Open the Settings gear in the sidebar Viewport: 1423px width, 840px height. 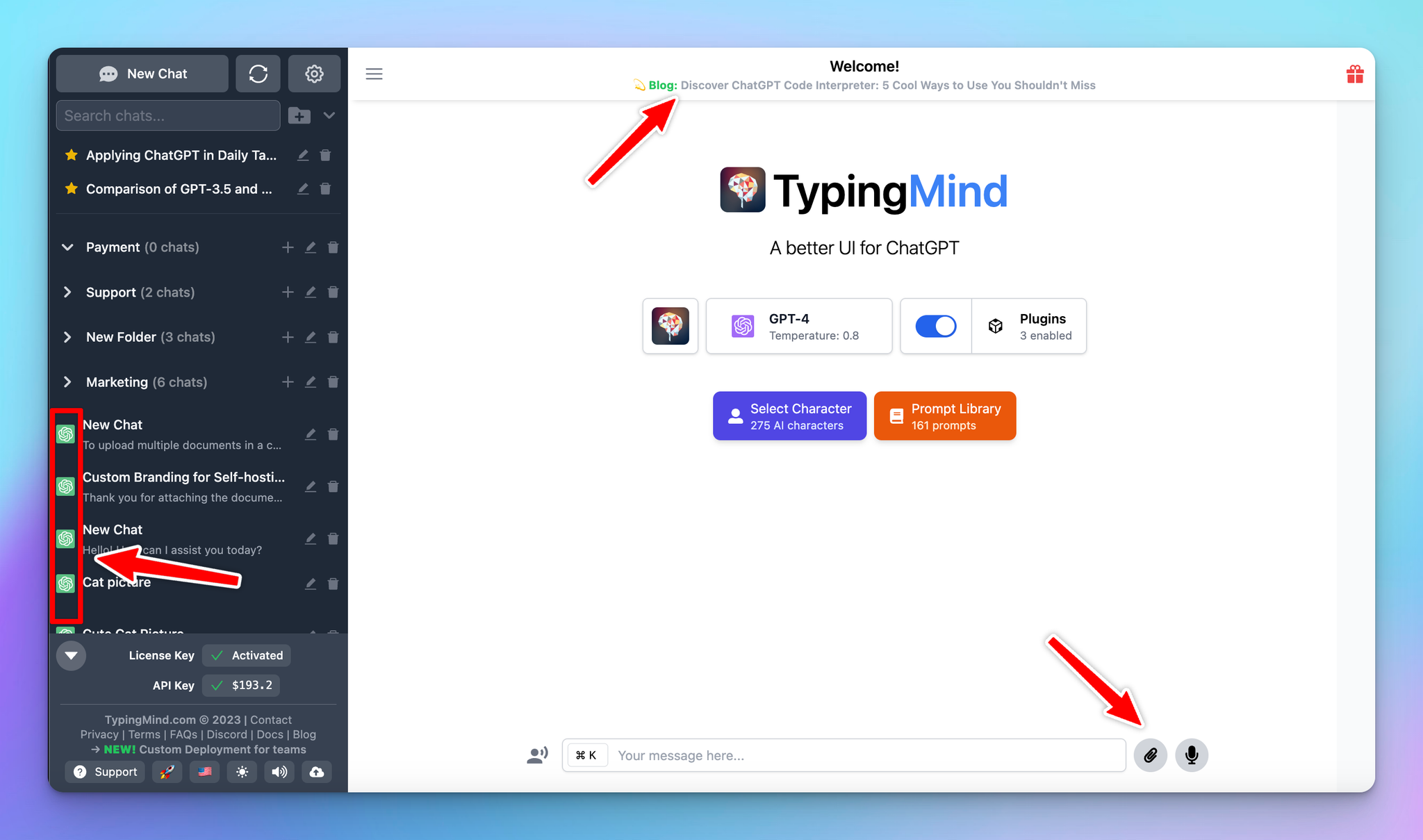314,73
